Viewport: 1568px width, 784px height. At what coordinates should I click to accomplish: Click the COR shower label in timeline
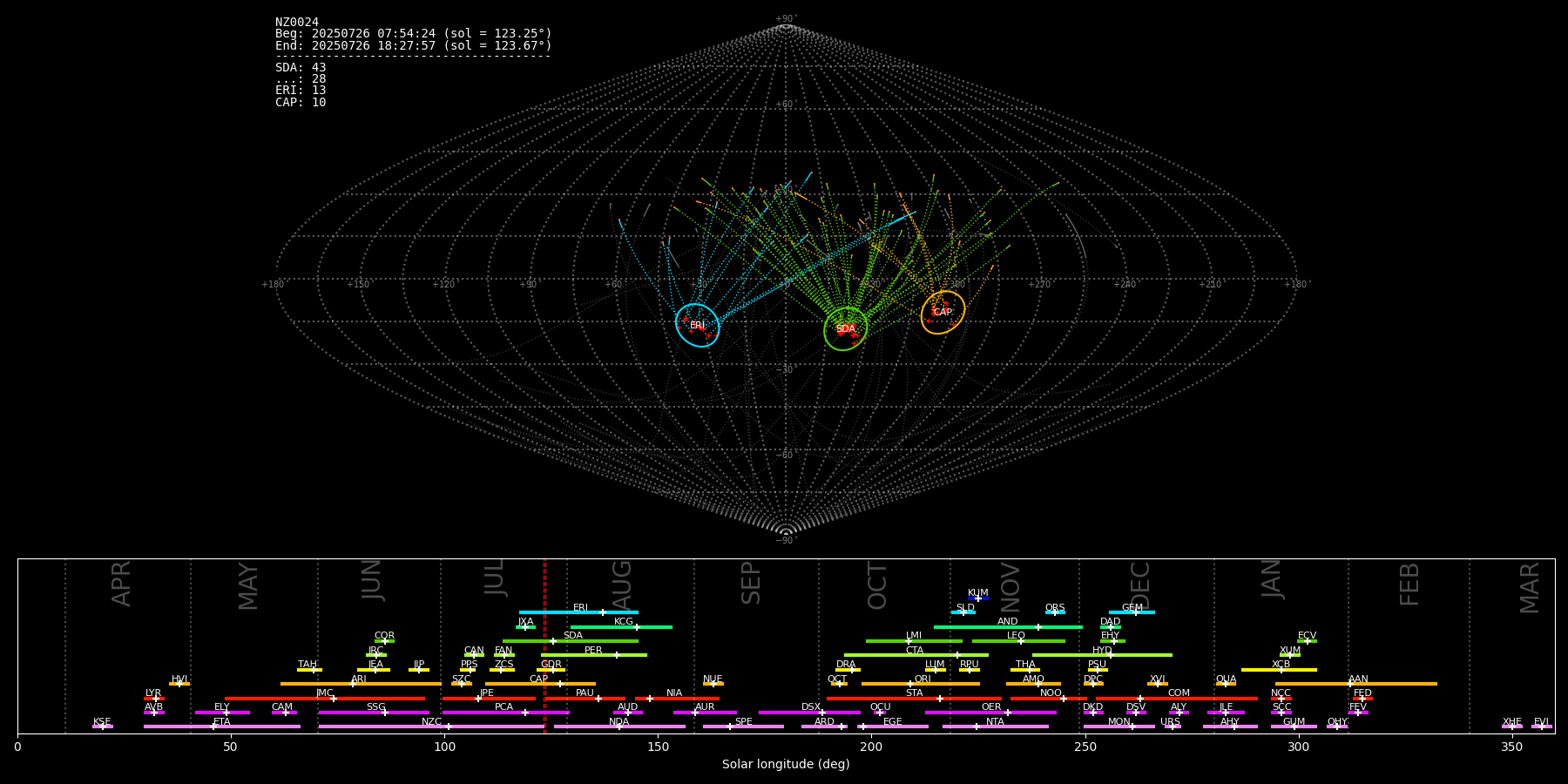(x=385, y=636)
